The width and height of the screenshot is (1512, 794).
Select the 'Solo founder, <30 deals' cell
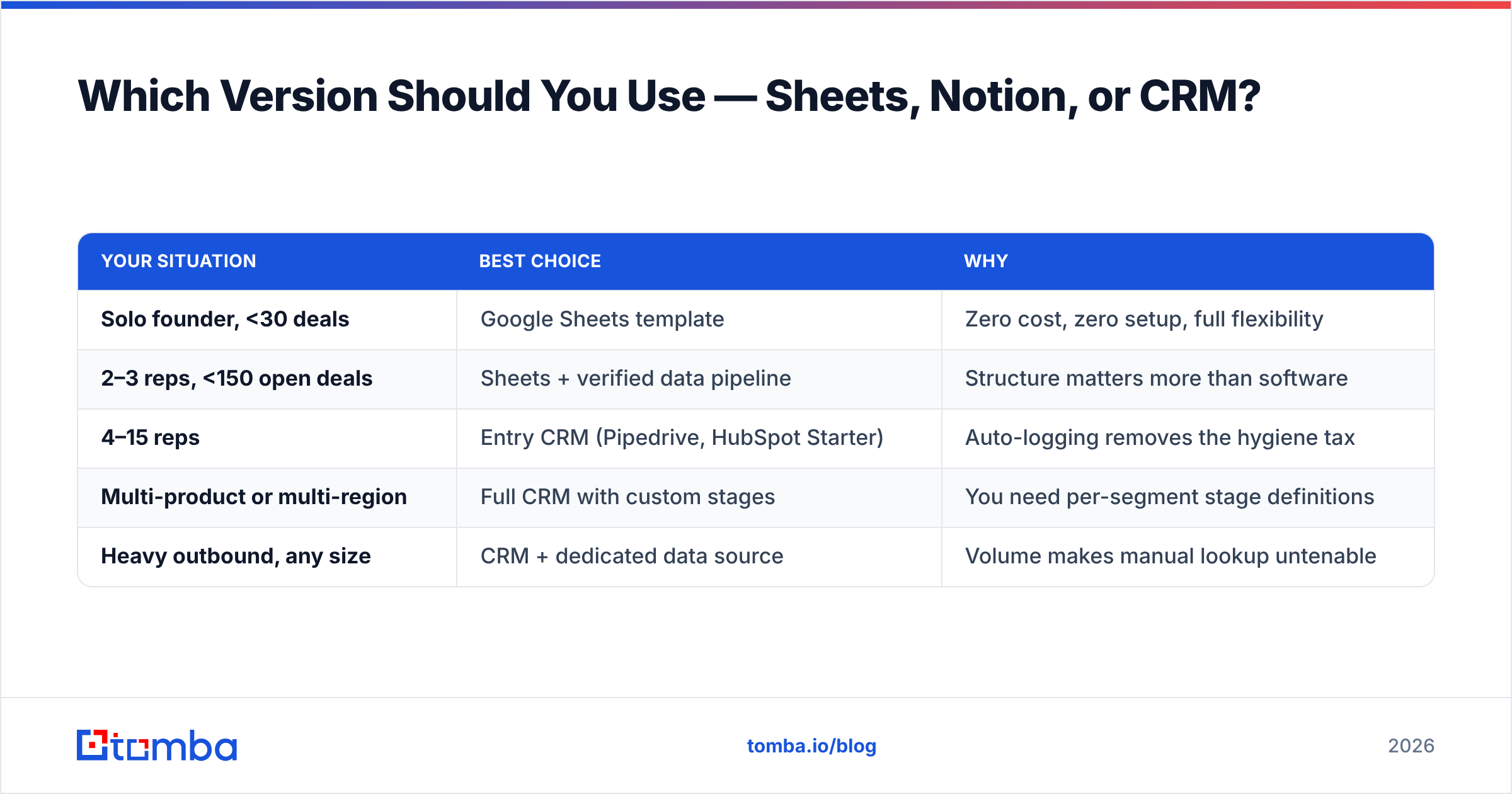tap(267, 319)
